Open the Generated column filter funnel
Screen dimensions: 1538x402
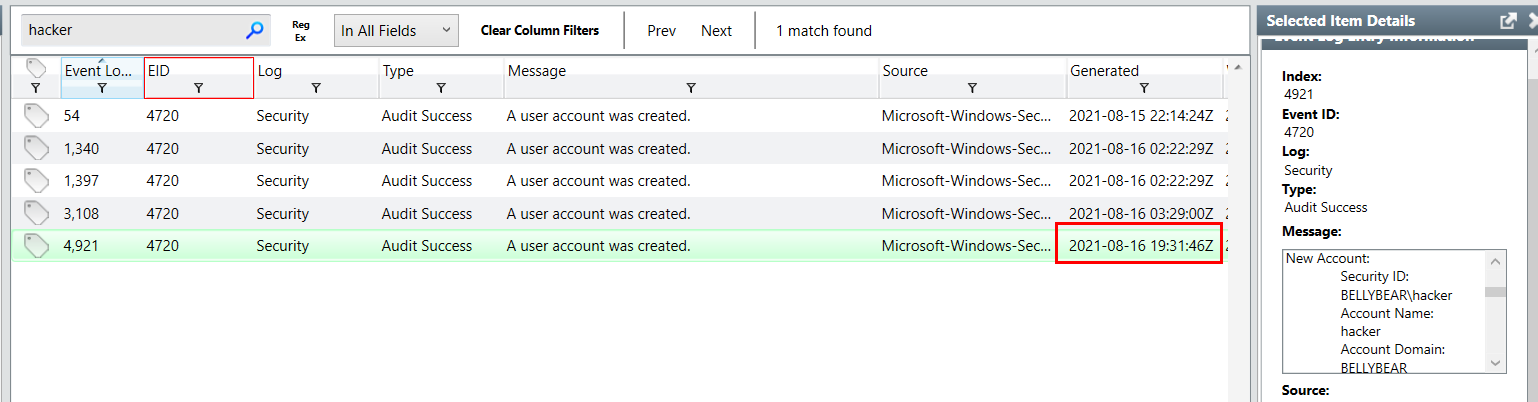(1144, 88)
